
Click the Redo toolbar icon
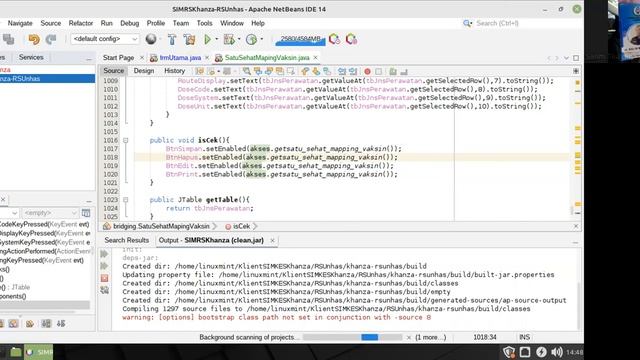pyautogui.click(x=51, y=39)
